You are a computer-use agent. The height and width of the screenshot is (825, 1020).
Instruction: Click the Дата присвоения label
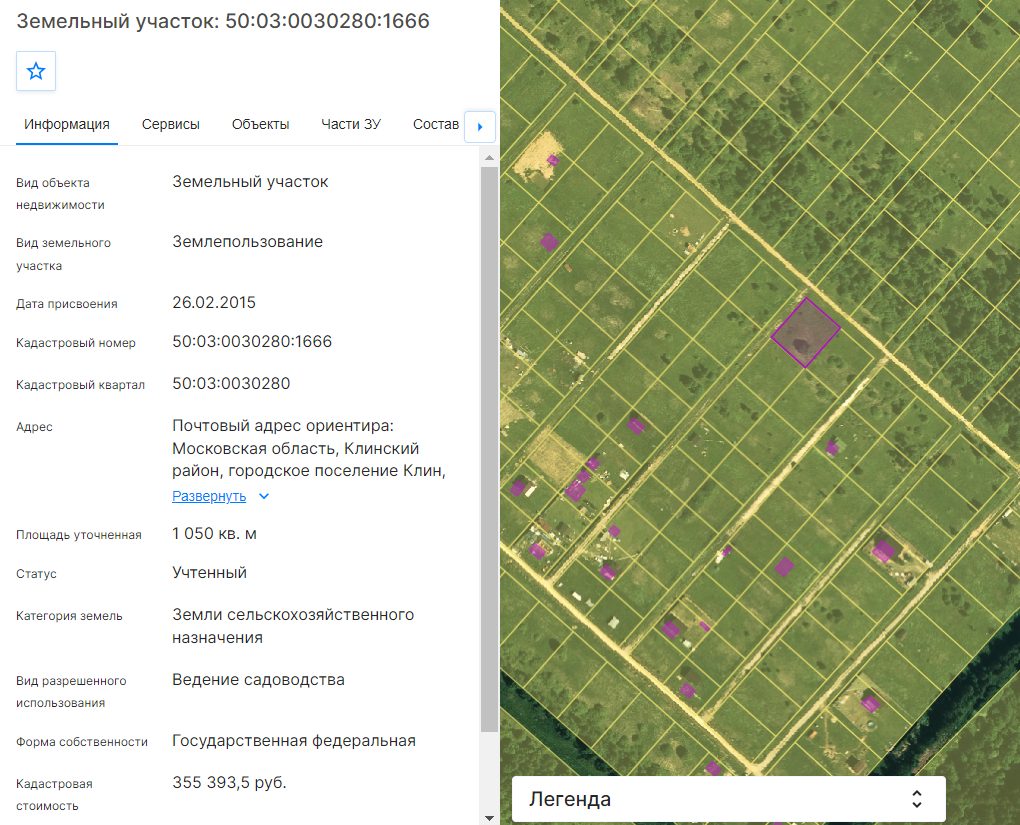point(67,304)
